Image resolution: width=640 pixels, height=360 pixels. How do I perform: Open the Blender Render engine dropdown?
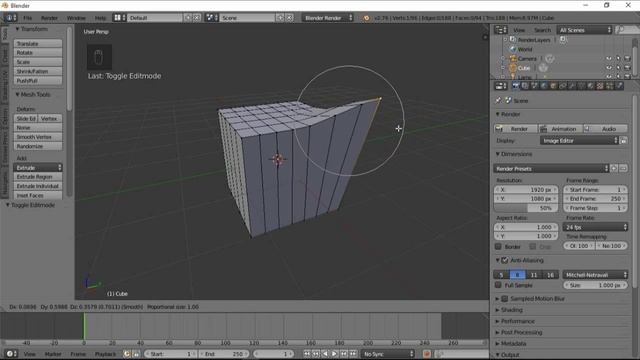pos(328,18)
